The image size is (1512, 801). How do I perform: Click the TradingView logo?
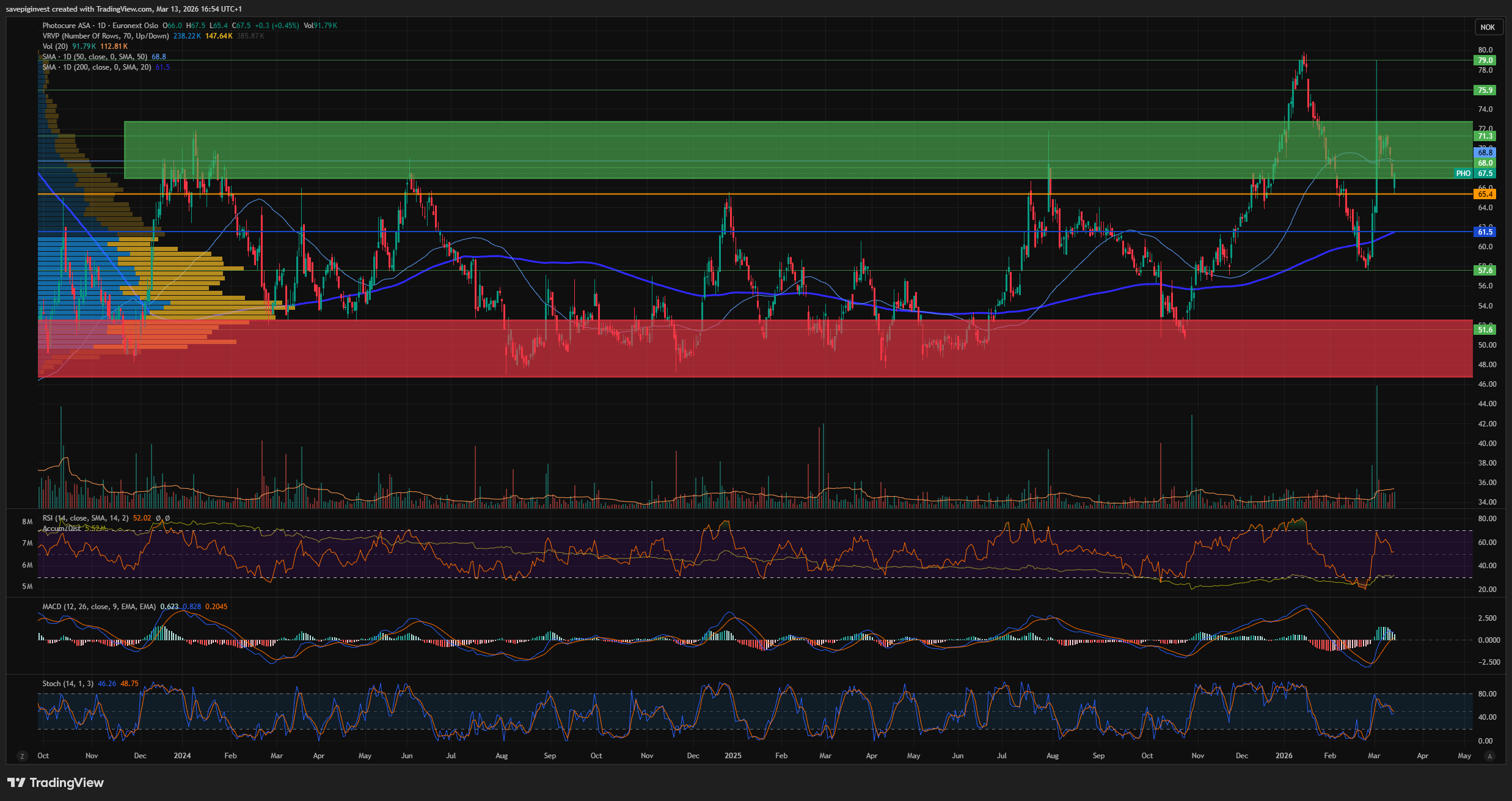coord(56,783)
